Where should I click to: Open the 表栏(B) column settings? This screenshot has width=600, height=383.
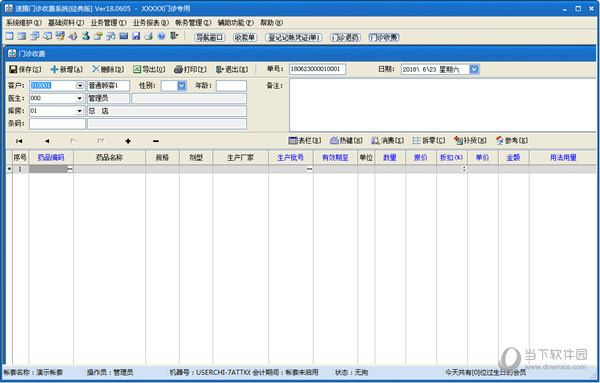305,140
